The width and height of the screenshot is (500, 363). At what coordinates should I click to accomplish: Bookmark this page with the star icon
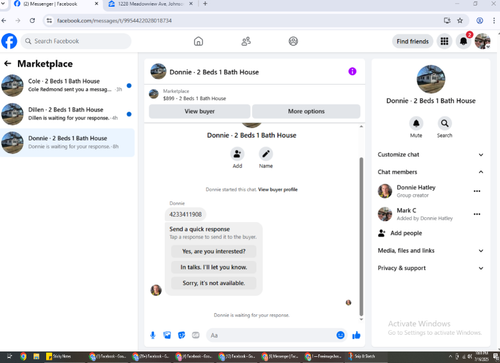[x=460, y=21]
